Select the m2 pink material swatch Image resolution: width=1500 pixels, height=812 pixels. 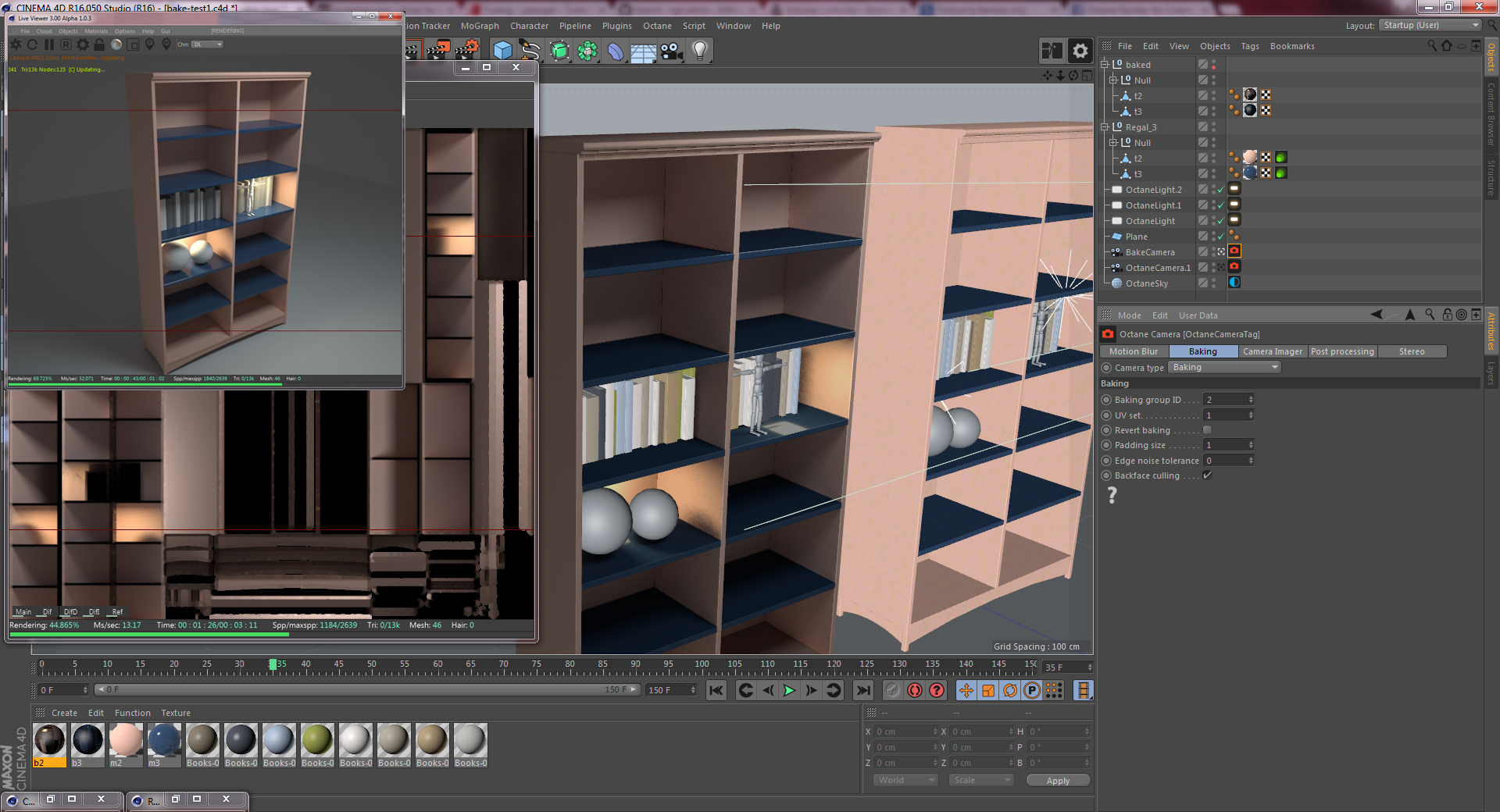125,741
